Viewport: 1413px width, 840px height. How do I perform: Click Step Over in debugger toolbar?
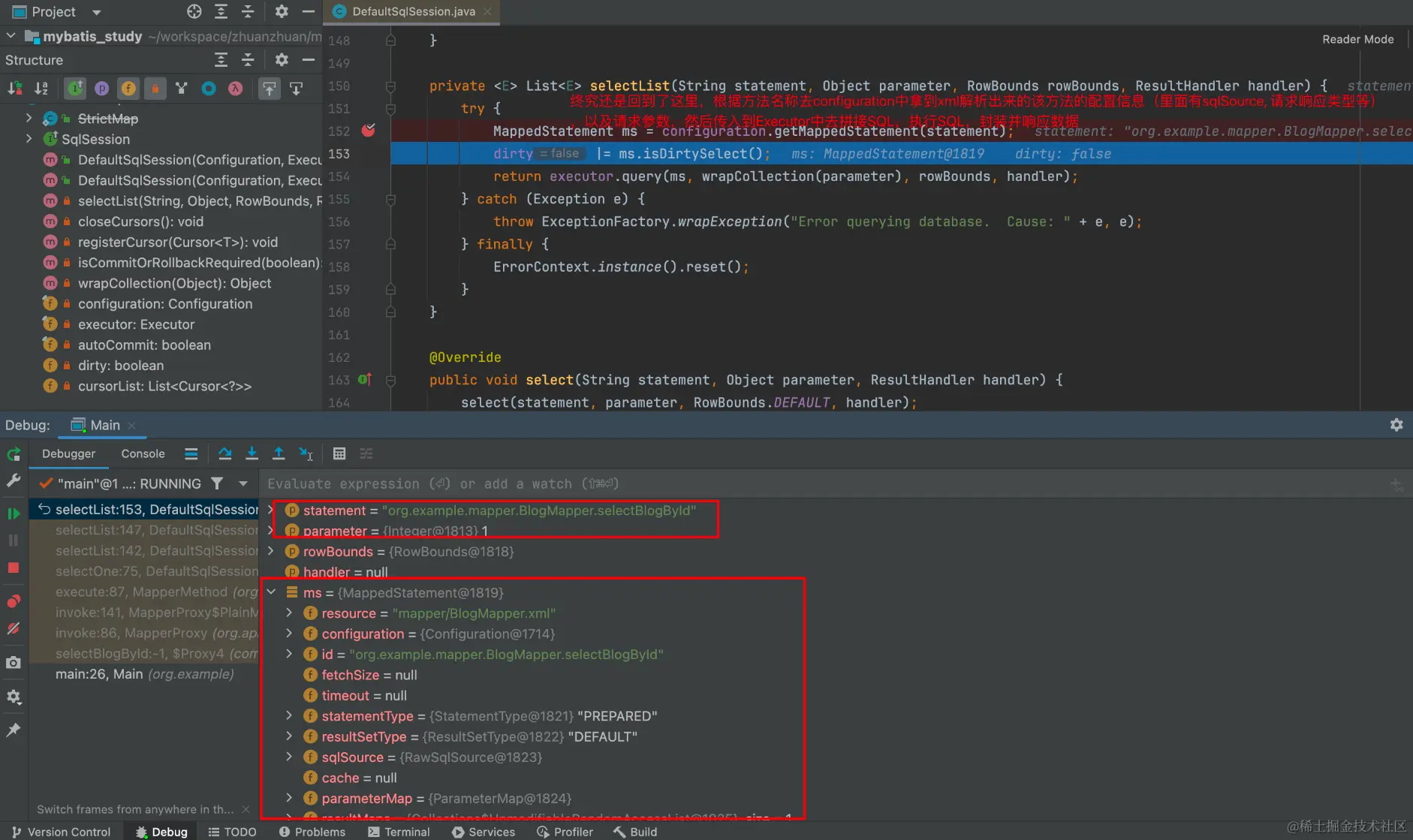[x=224, y=453]
